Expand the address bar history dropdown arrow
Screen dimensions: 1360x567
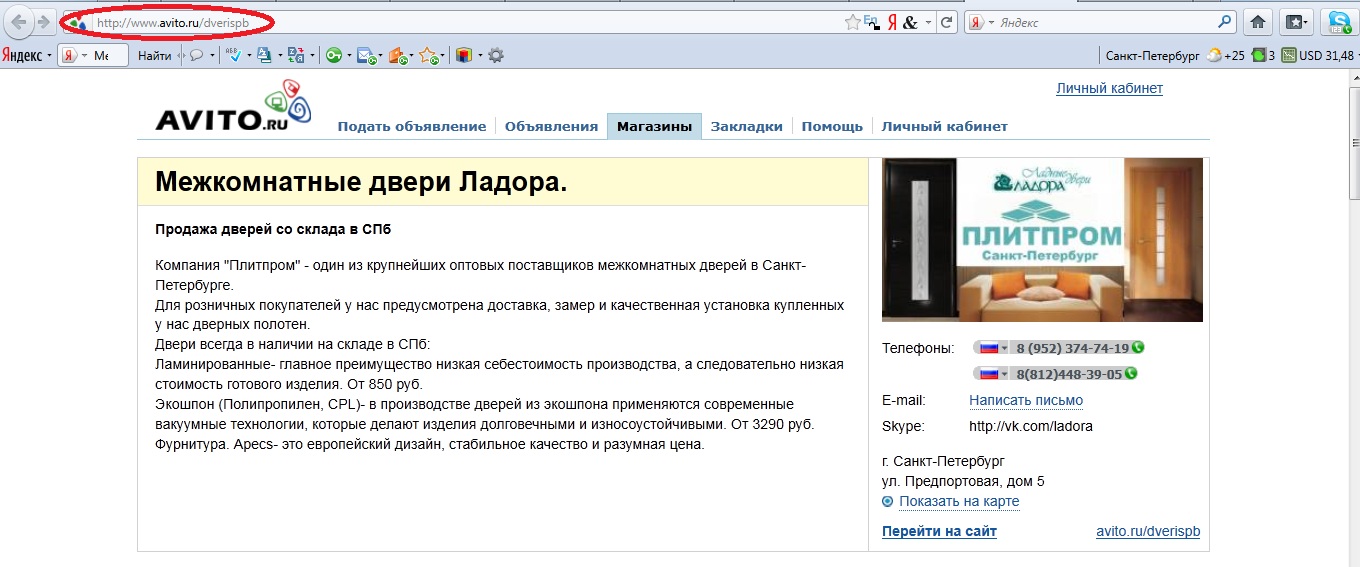(928, 22)
